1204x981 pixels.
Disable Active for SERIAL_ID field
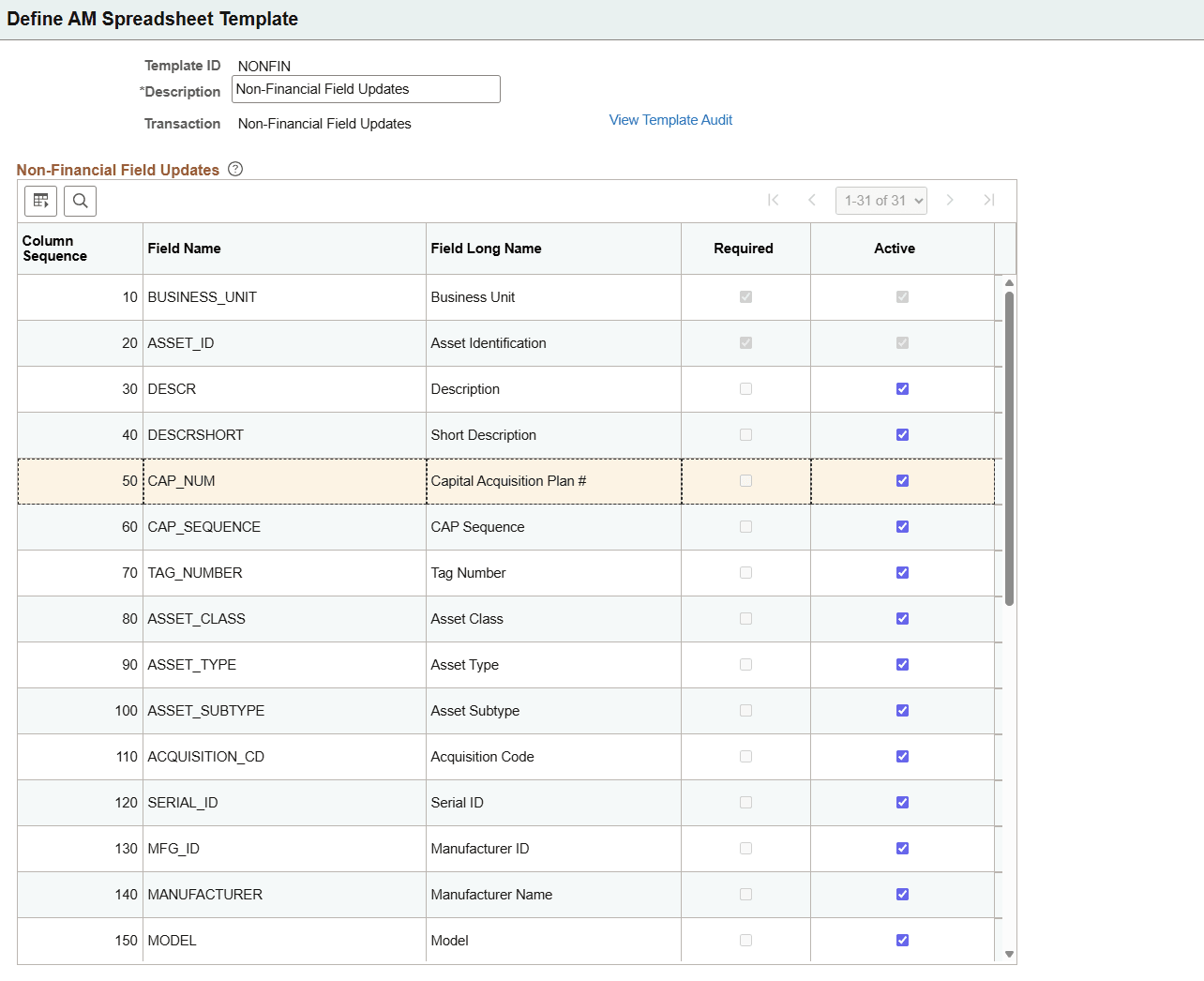pos(902,803)
